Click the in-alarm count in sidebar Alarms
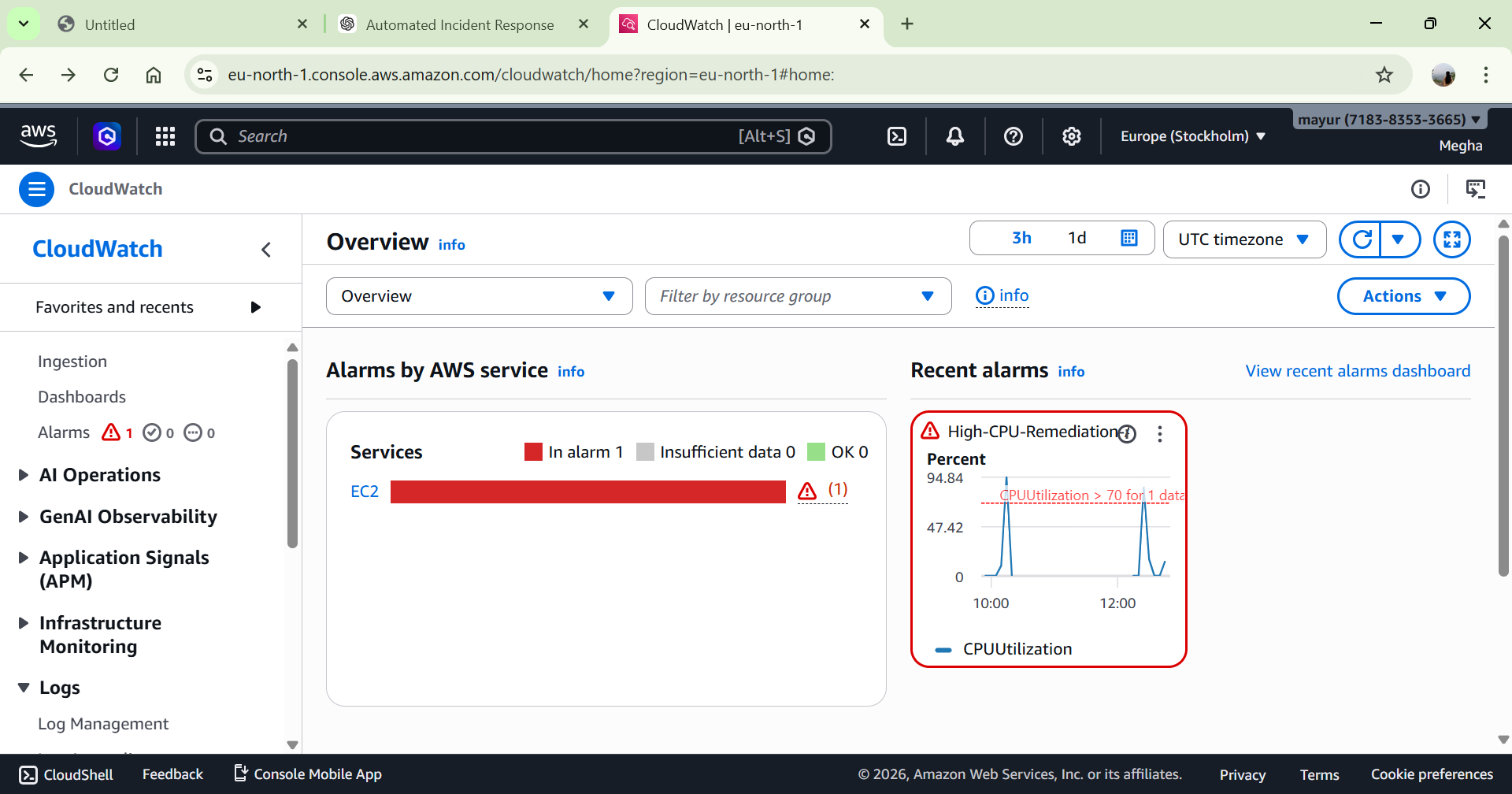This screenshot has width=1512, height=794. pyautogui.click(x=117, y=432)
